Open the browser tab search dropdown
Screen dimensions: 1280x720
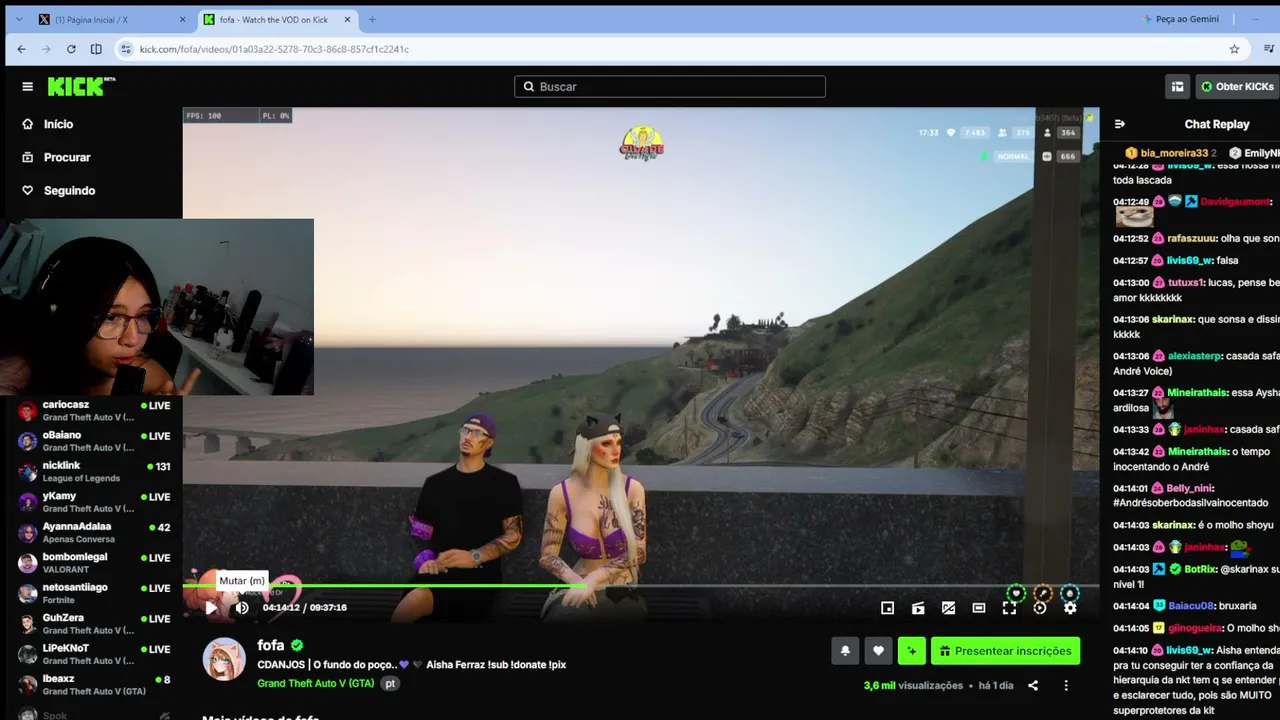[19, 19]
